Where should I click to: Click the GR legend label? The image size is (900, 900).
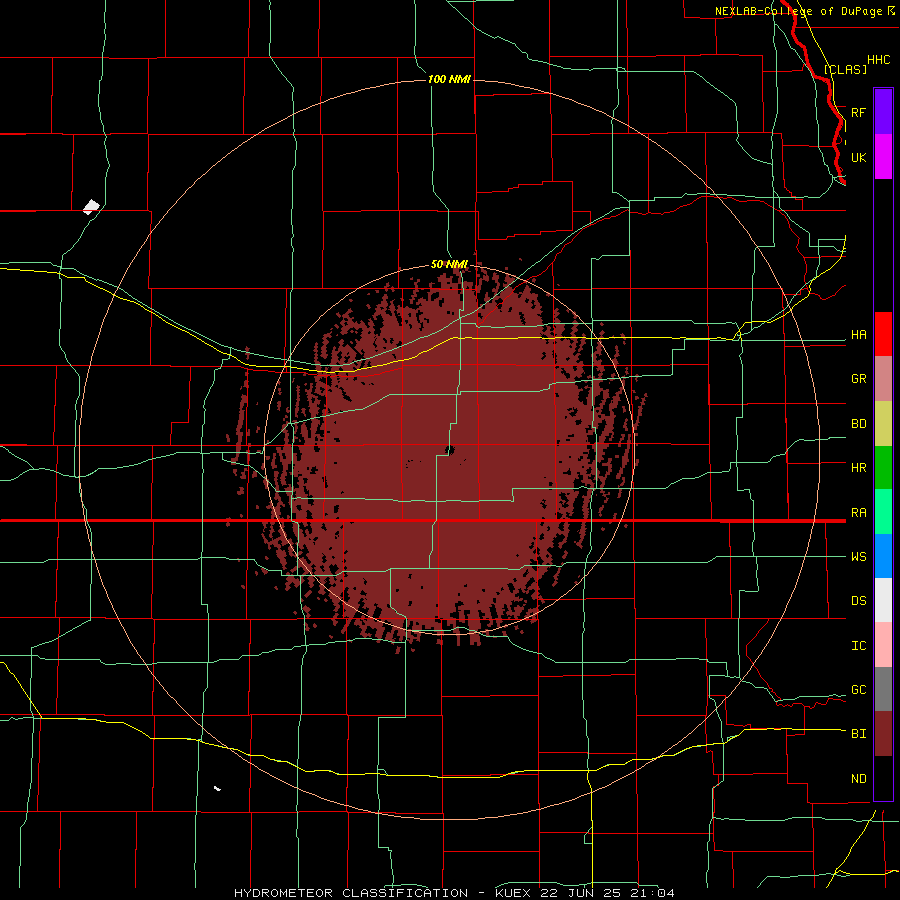click(x=858, y=379)
